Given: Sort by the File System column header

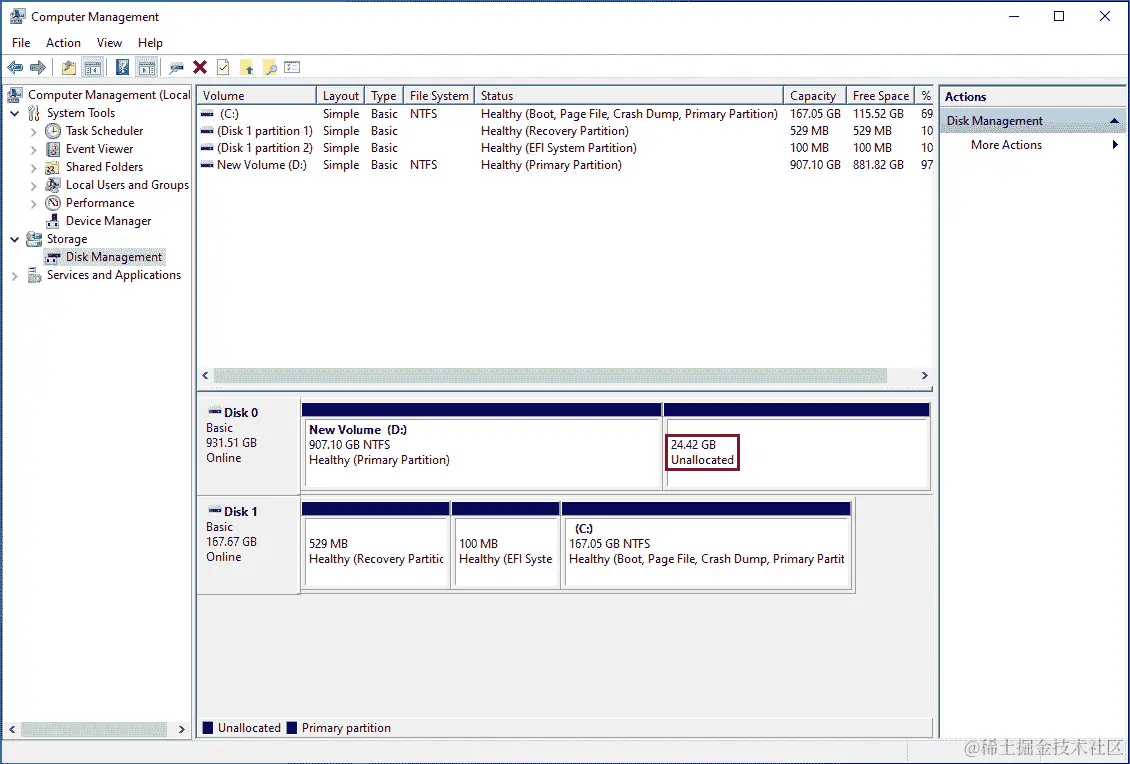Looking at the screenshot, I should (439, 96).
